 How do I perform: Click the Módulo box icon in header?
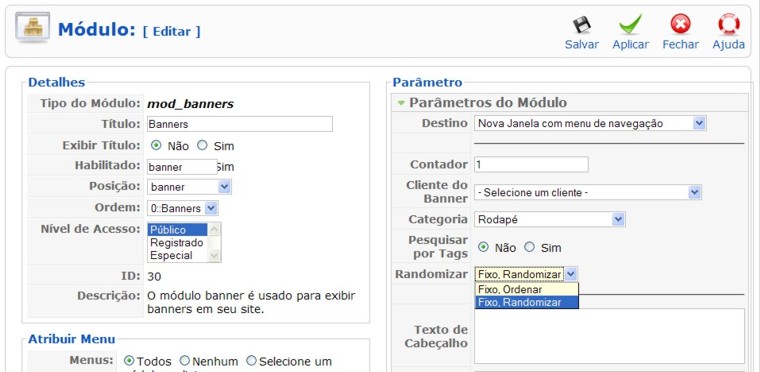pyautogui.click(x=32, y=27)
